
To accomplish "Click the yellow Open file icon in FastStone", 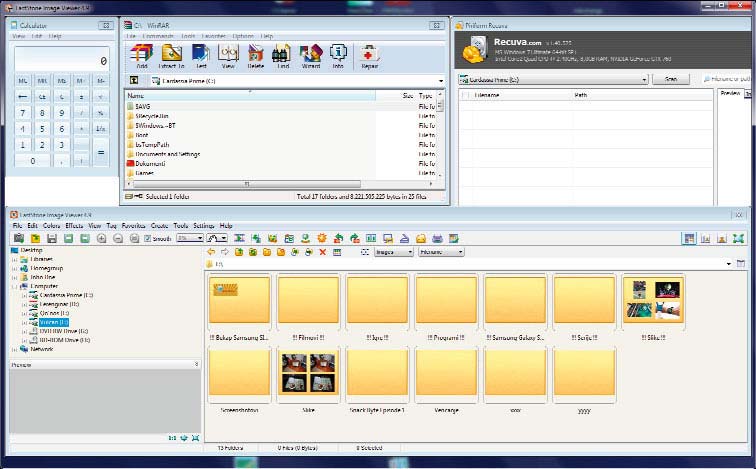I will click(35, 238).
